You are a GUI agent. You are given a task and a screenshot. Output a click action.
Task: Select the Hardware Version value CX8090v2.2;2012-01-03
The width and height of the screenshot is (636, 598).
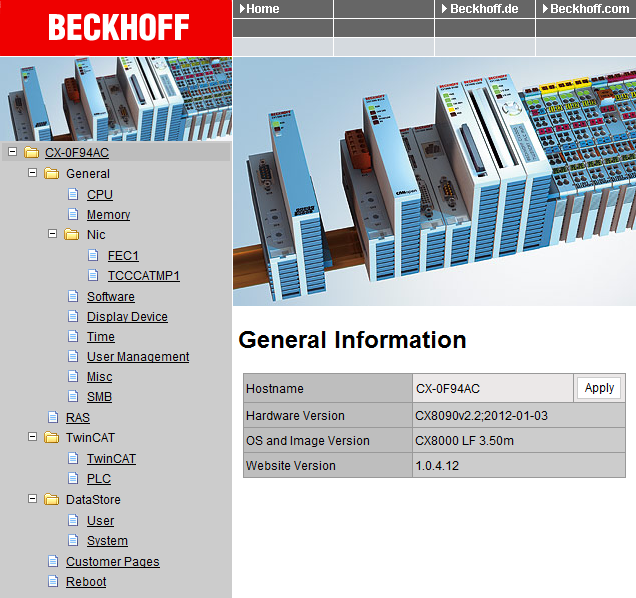481,416
